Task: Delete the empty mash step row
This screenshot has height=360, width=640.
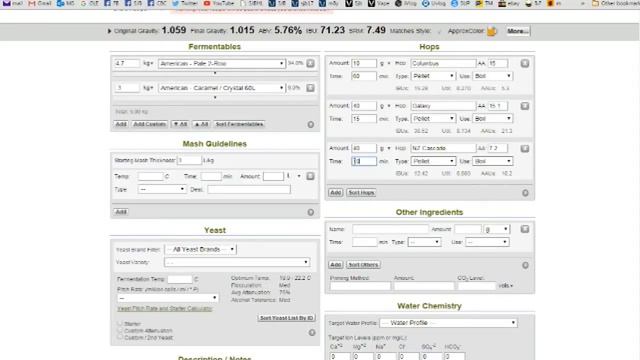Action: [x=311, y=176]
